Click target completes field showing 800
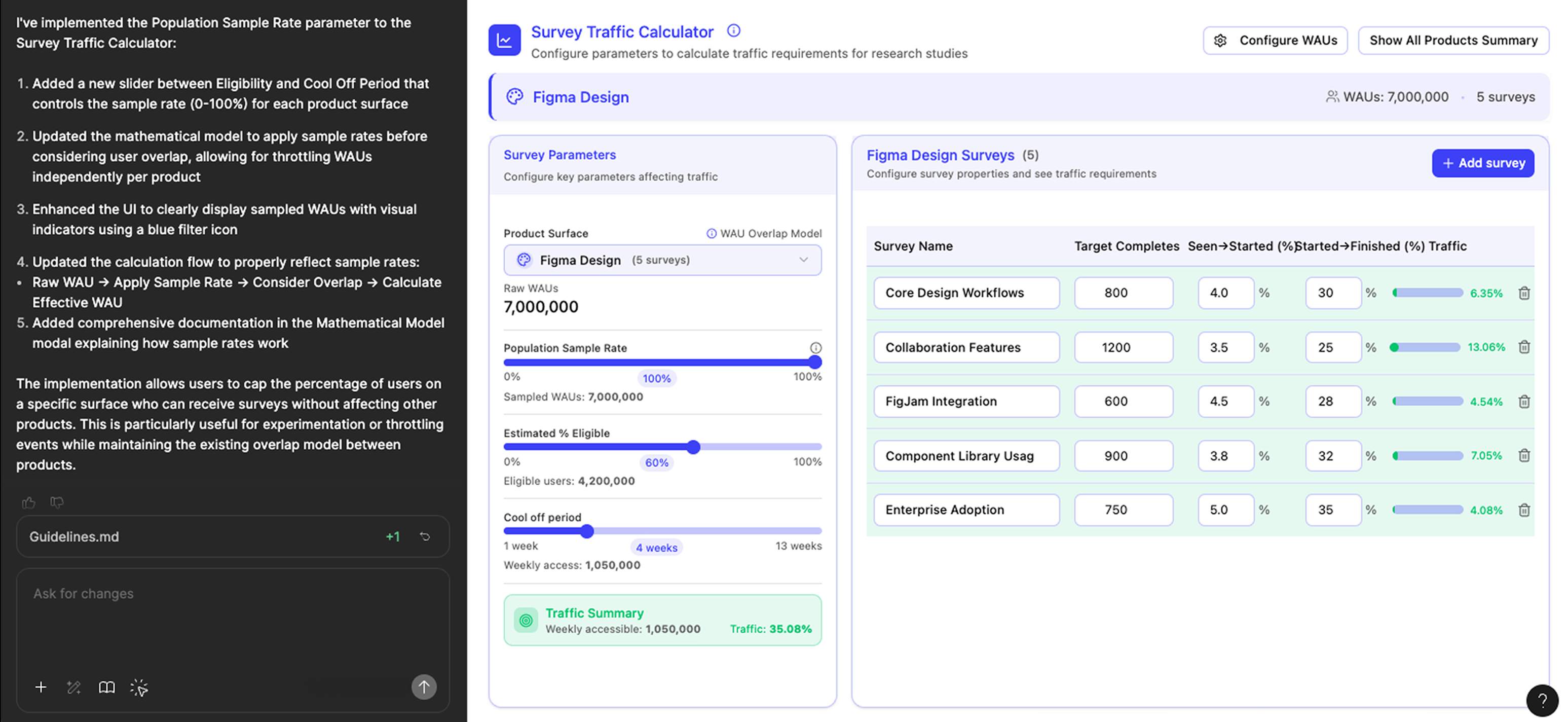Image resolution: width=1568 pixels, height=722 pixels. pyautogui.click(x=1123, y=293)
